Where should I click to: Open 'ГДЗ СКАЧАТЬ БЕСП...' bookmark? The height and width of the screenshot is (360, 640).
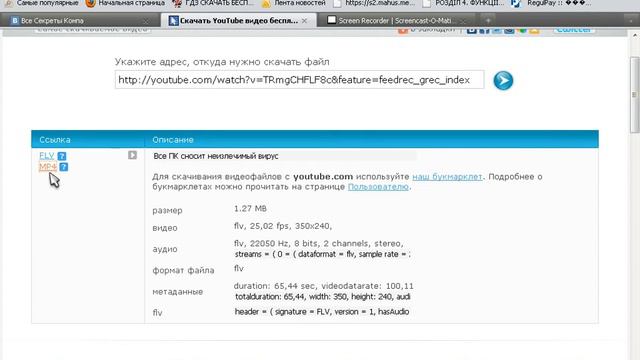point(213,3)
